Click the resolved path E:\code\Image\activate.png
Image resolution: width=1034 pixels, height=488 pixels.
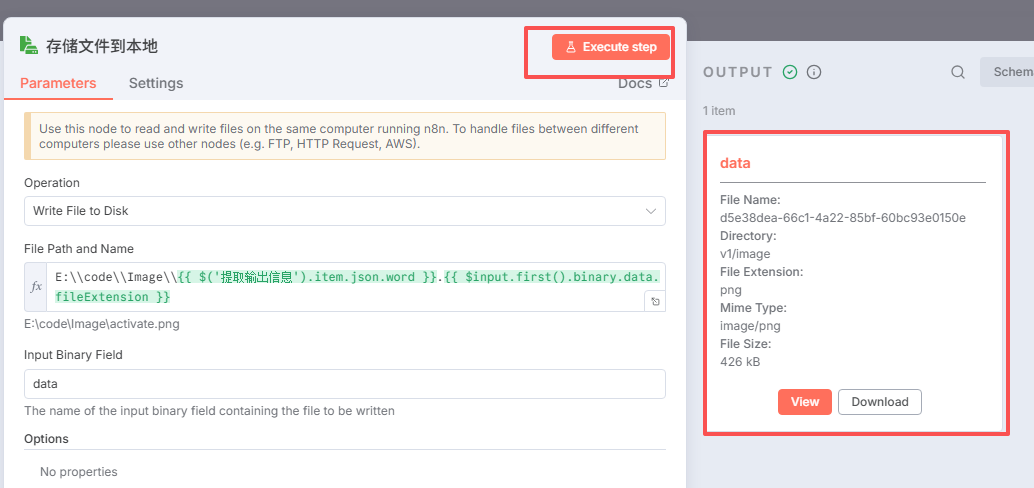102,324
